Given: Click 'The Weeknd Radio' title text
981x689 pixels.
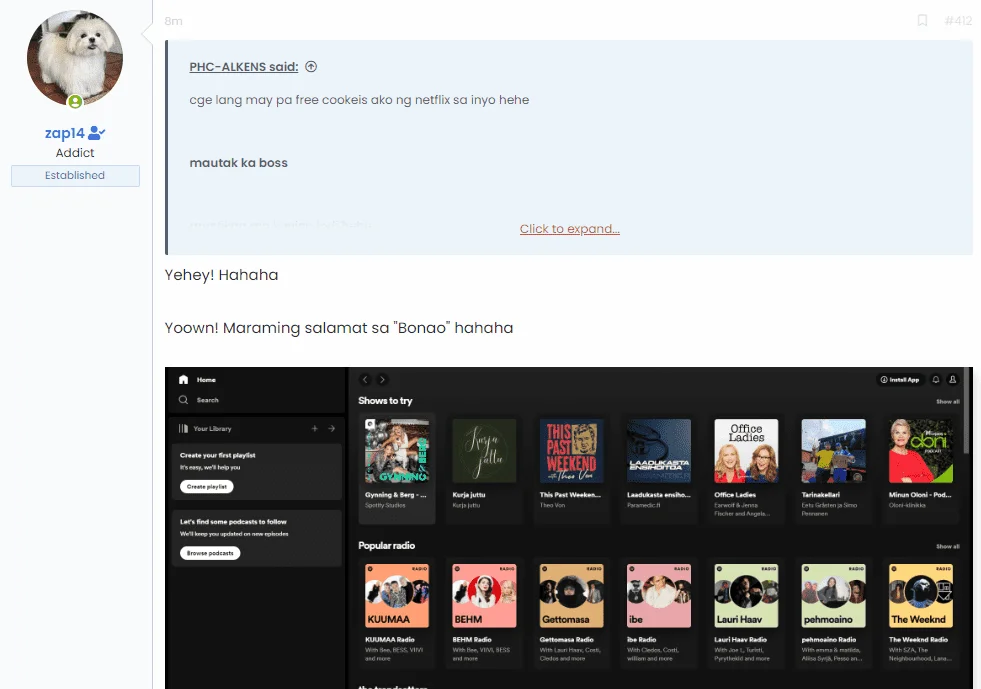Looking at the screenshot, I should (x=918, y=640).
